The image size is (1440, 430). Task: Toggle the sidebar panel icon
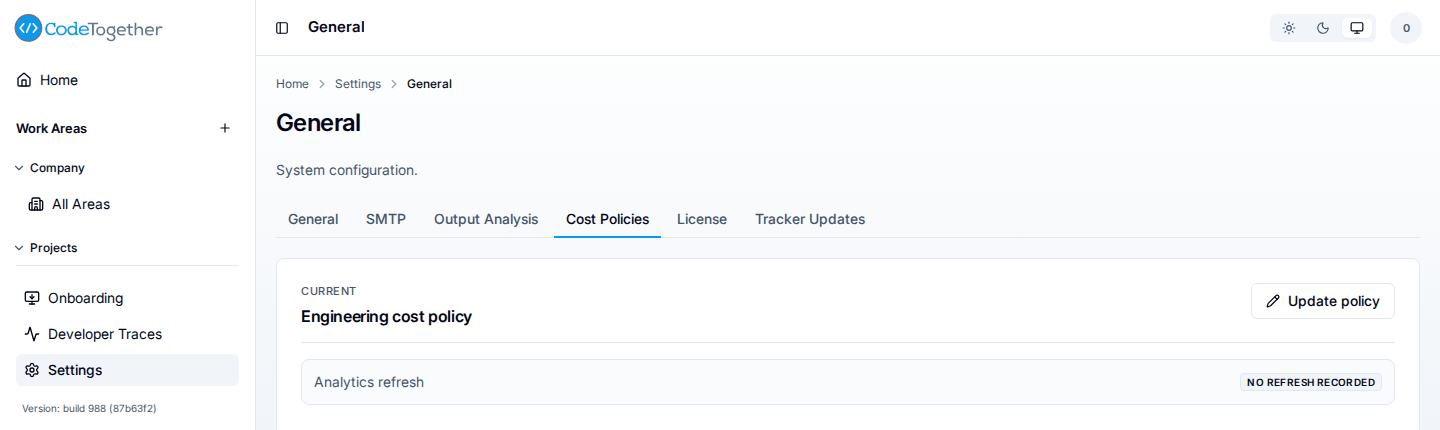(x=282, y=28)
